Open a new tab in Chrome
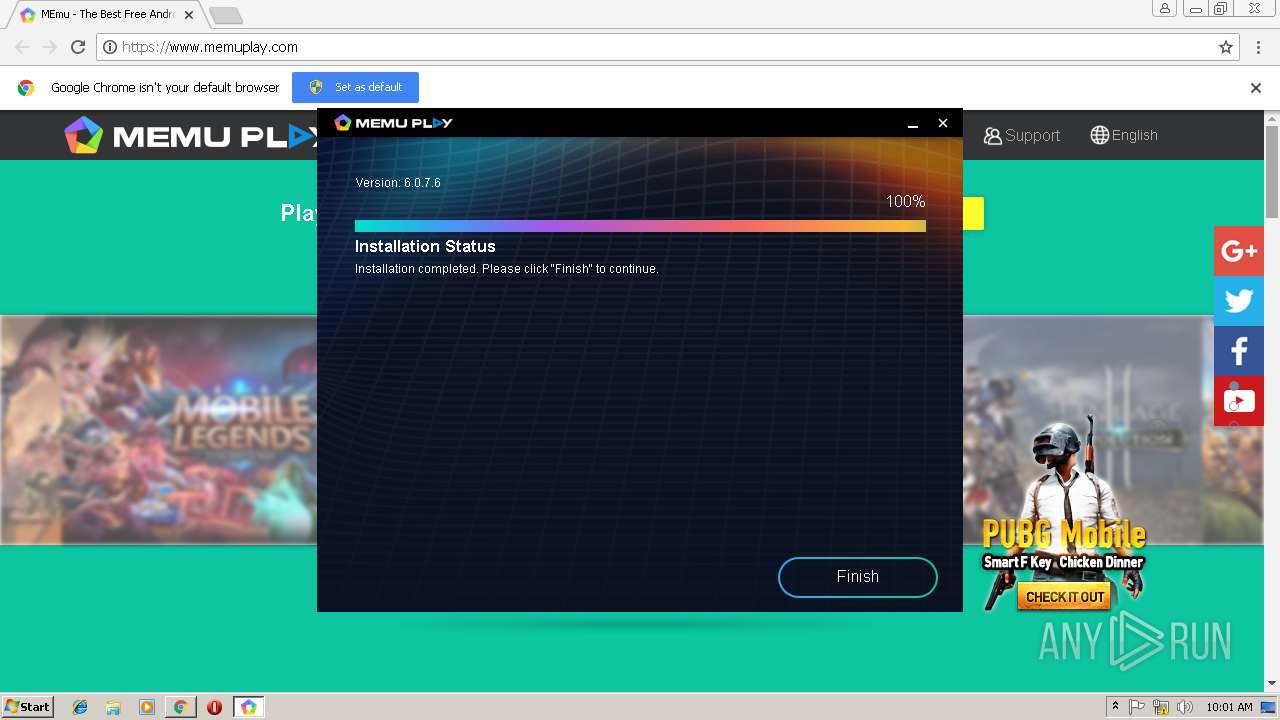 pos(226,16)
